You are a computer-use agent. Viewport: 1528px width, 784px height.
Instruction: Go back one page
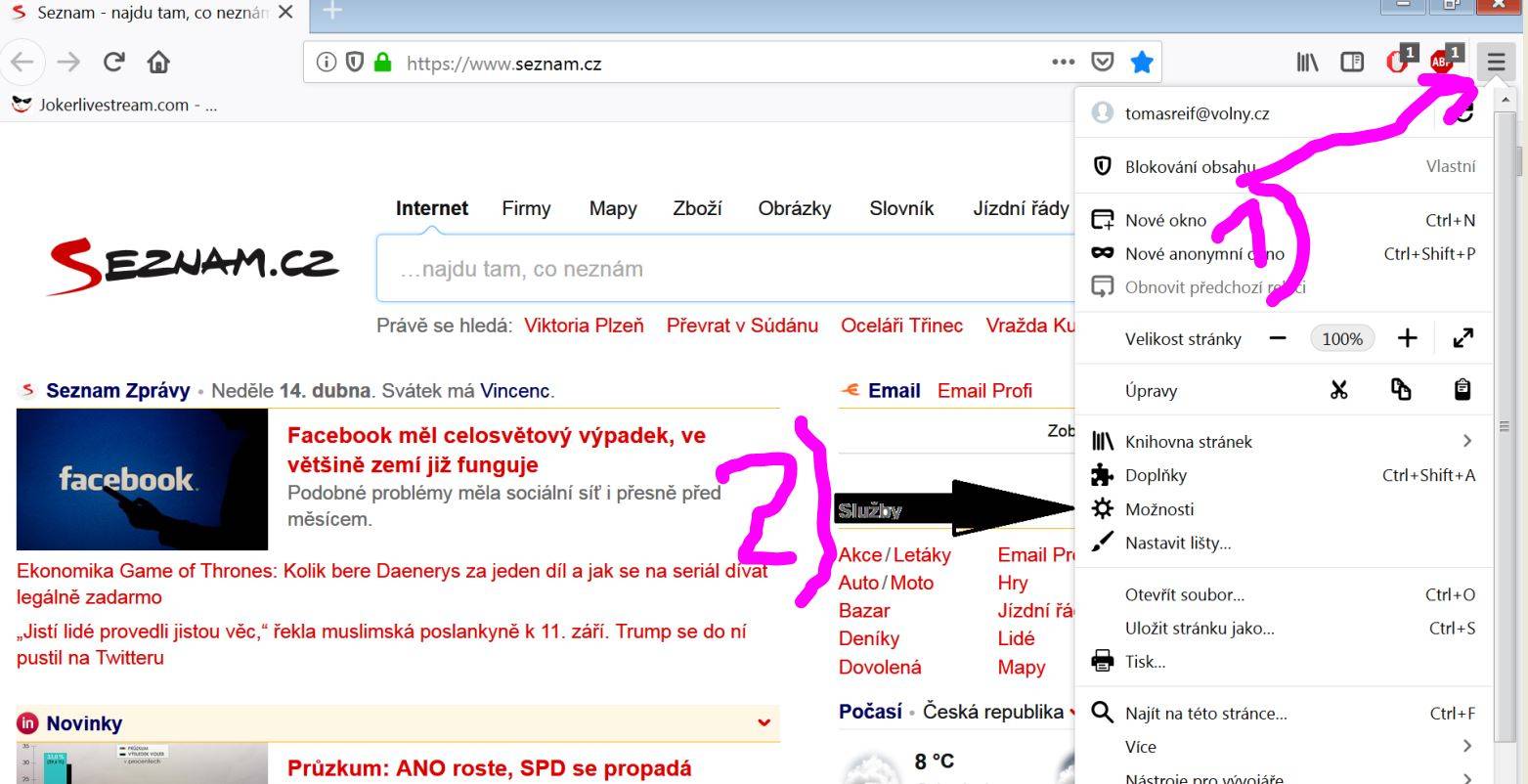click(22, 63)
